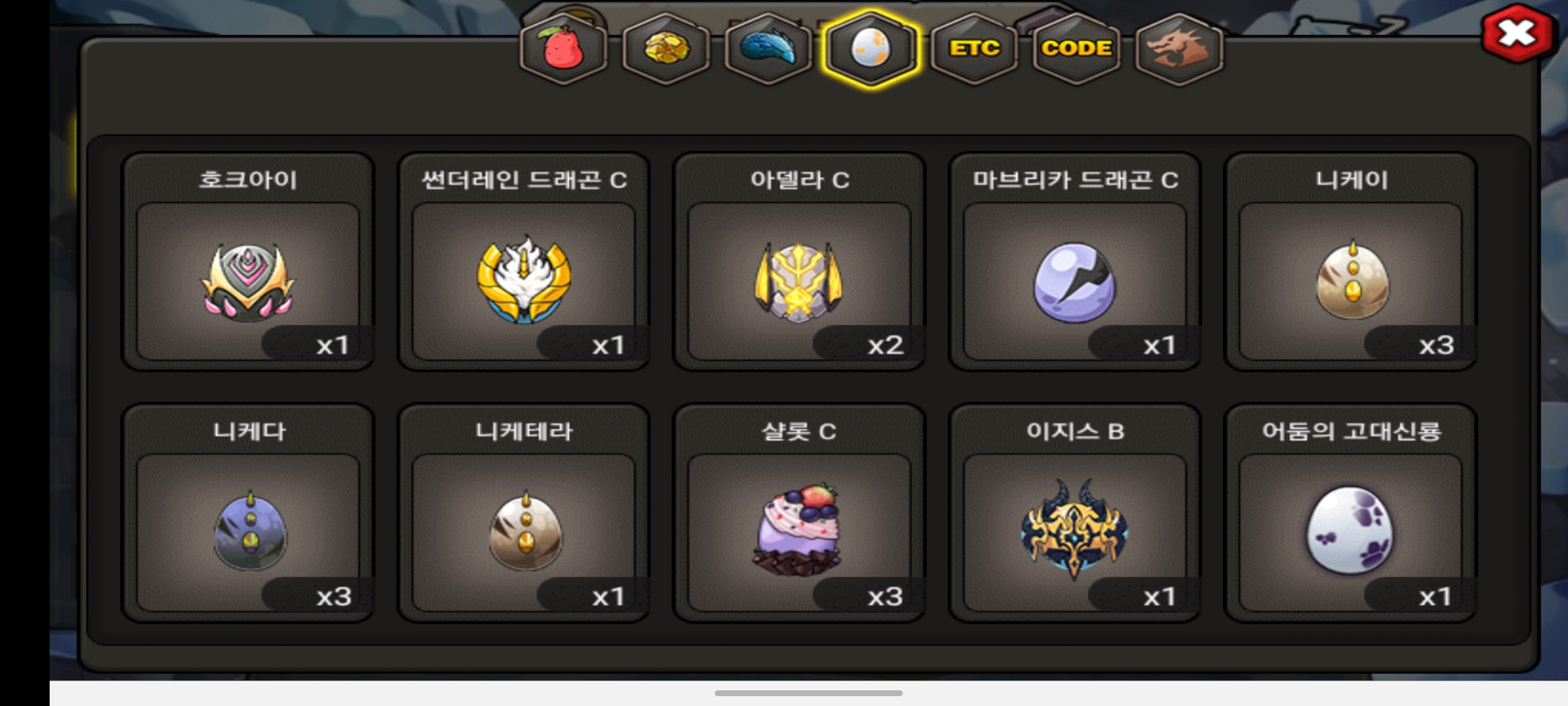Click the 니케이 egg with gold gems
This screenshot has width=1568, height=706.
point(1352,280)
